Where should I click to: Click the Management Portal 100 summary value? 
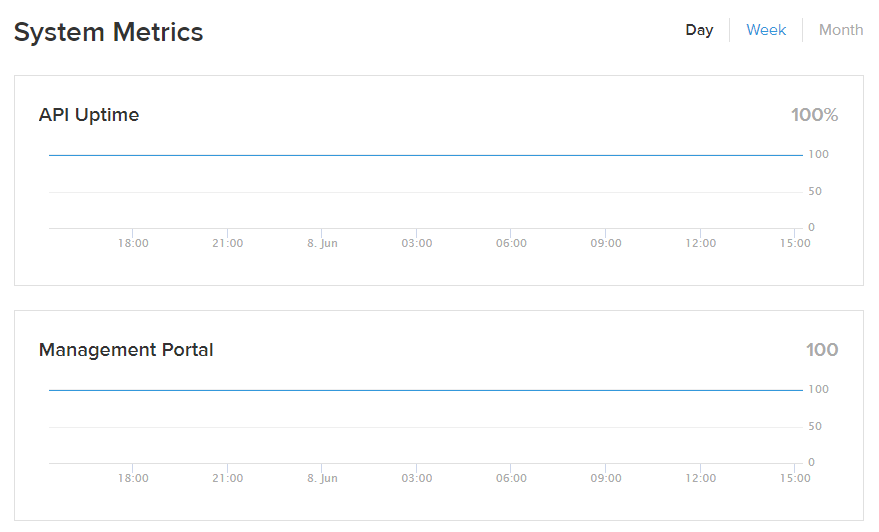pyautogui.click(x=822, y=350)
